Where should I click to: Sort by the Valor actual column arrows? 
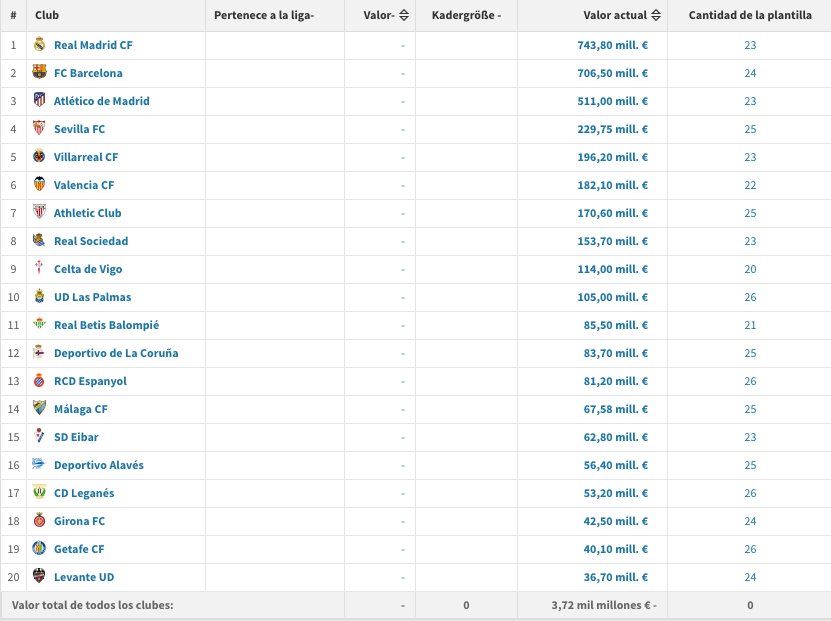[x=656, y=15]
